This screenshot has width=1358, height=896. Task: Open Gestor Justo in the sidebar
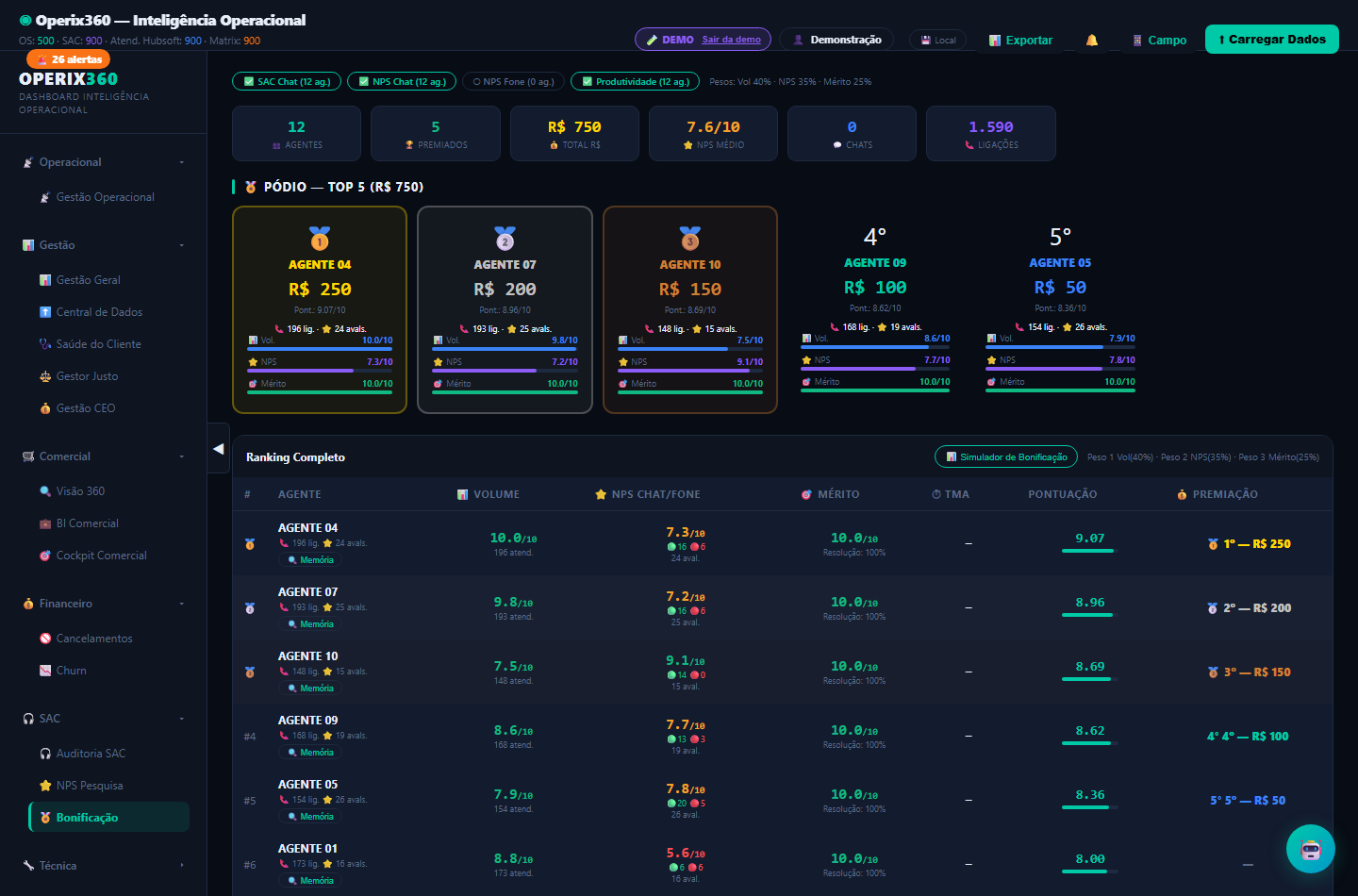[88, 376]
